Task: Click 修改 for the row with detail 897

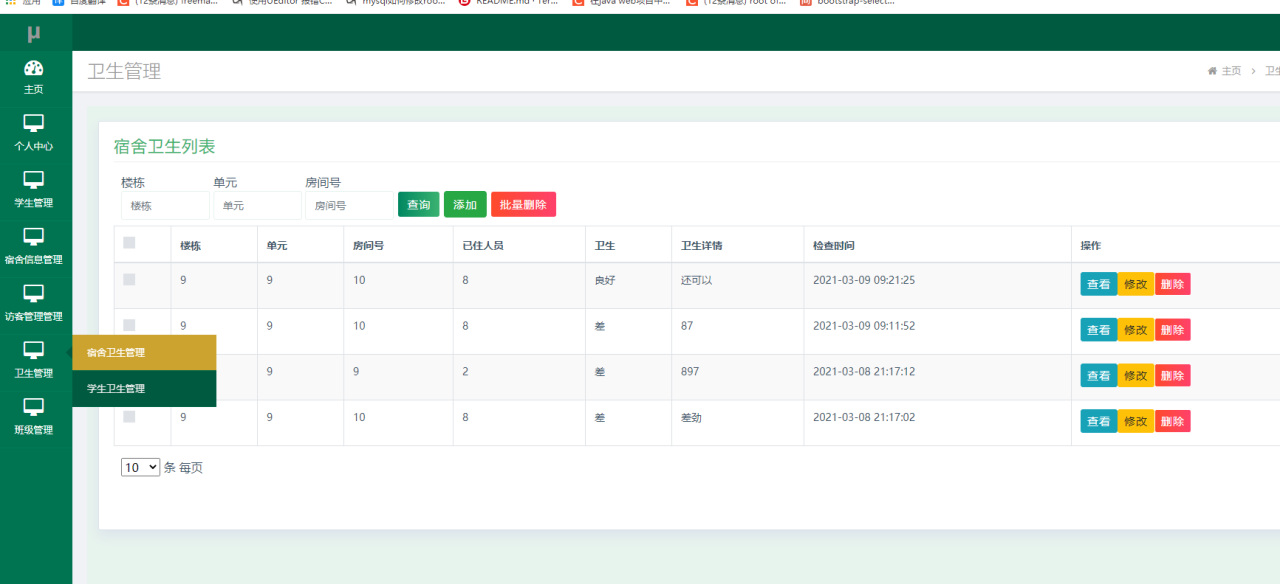Action: point(1136,375)
